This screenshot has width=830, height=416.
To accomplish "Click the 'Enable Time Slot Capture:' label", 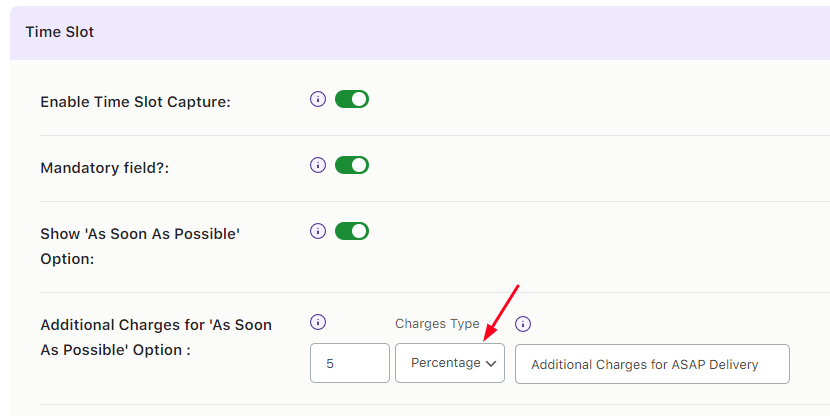I will click(135, 102).
